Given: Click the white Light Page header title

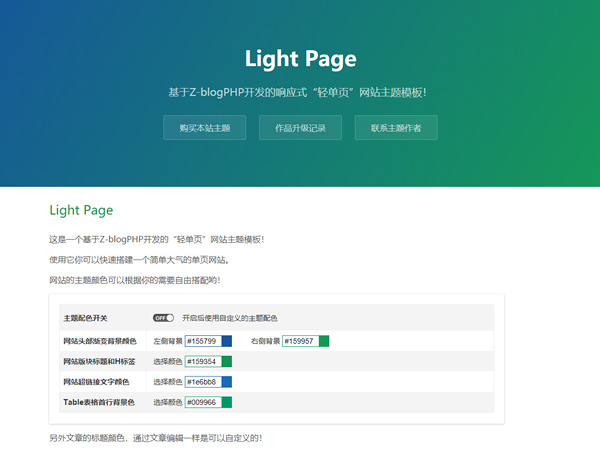Looking at the screenshot, I should click(x=300, y=59).
